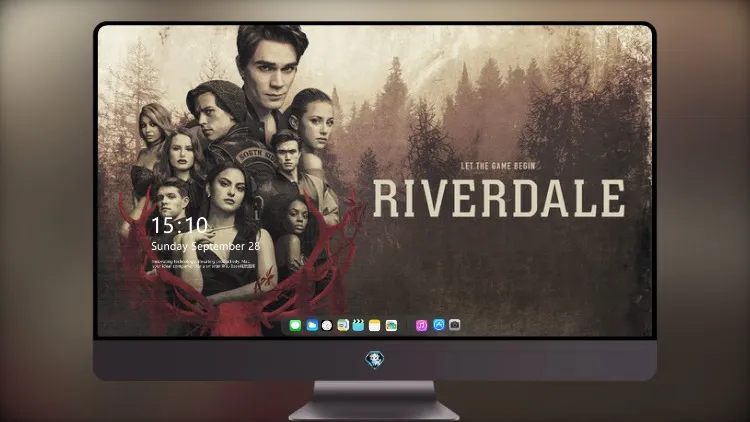Screen dimensions: 750x422
Task: Click the 'Sunday September 28' date text
Action: pyautogui.click(x=206, y=246)
